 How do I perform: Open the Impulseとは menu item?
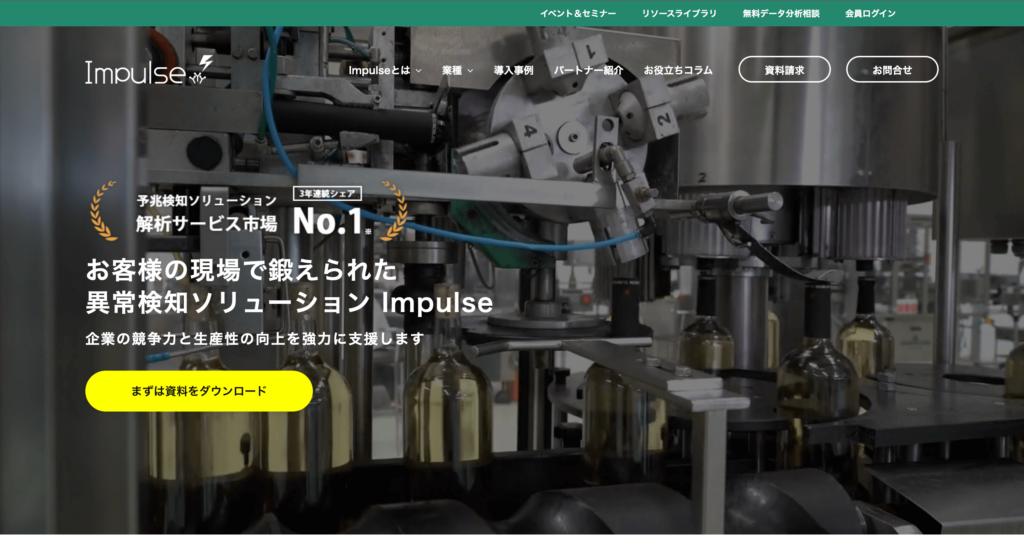click(x=379, y=70)
